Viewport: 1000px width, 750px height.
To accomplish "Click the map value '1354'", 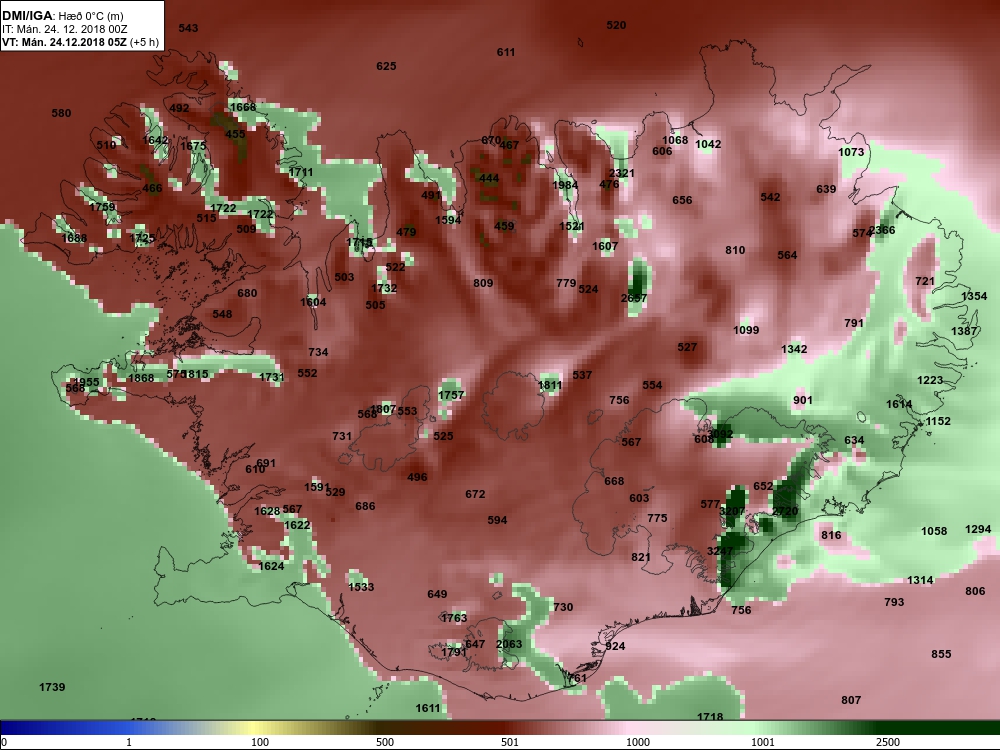I will click(974, 297).
